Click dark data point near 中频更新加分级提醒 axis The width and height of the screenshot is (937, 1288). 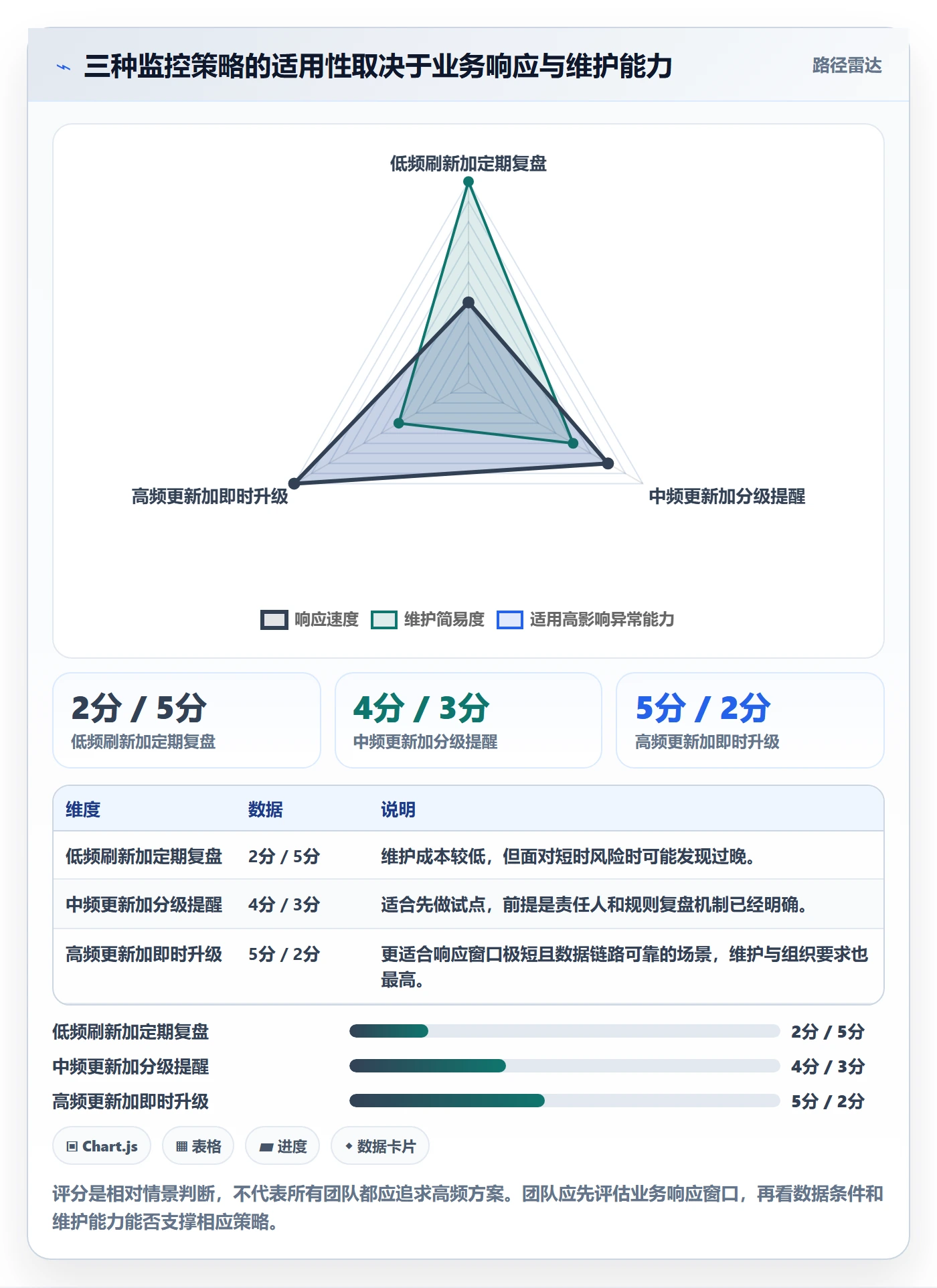pyautogui.click(x=608, y=463)
